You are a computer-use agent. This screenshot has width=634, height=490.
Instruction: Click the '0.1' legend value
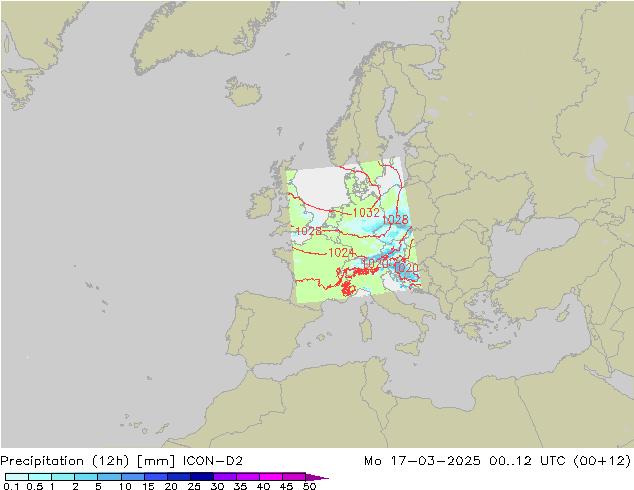coord(11,486)
